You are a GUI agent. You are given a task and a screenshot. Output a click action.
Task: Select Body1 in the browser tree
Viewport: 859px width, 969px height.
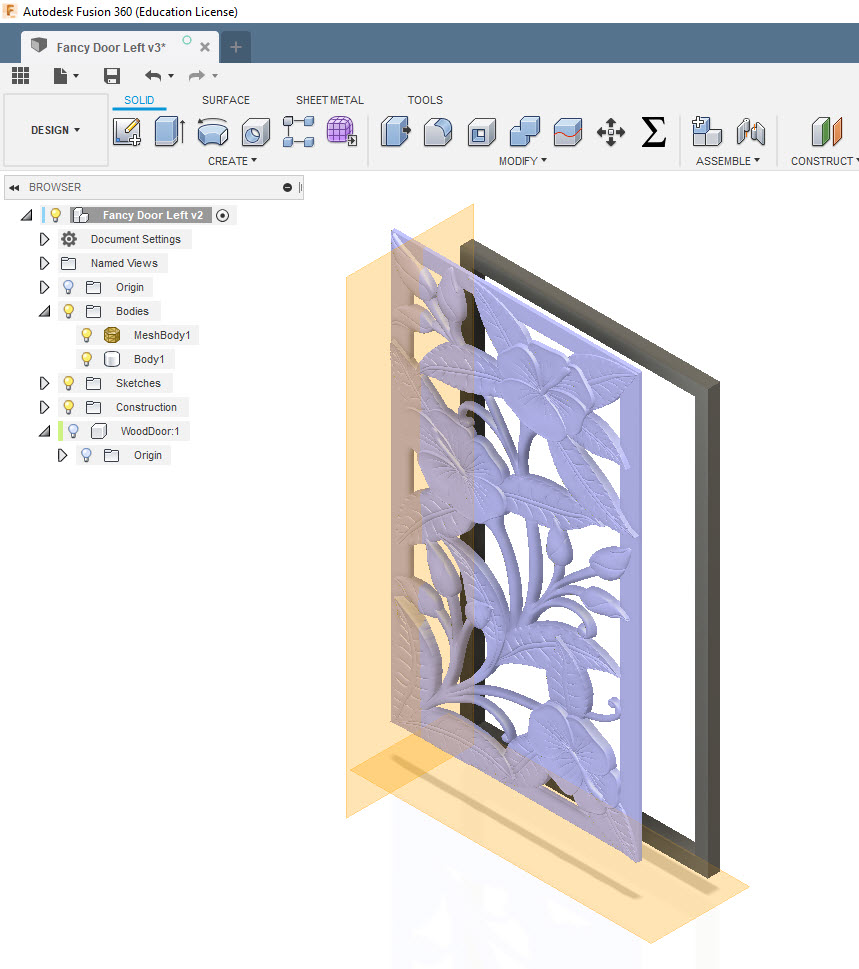click(150, 359)
